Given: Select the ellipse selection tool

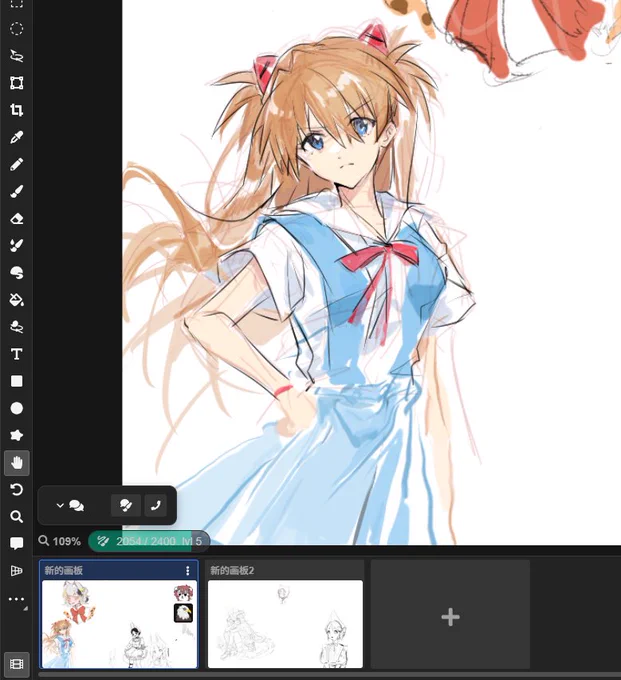Looking at the screenshot, I should pos(16,29).
